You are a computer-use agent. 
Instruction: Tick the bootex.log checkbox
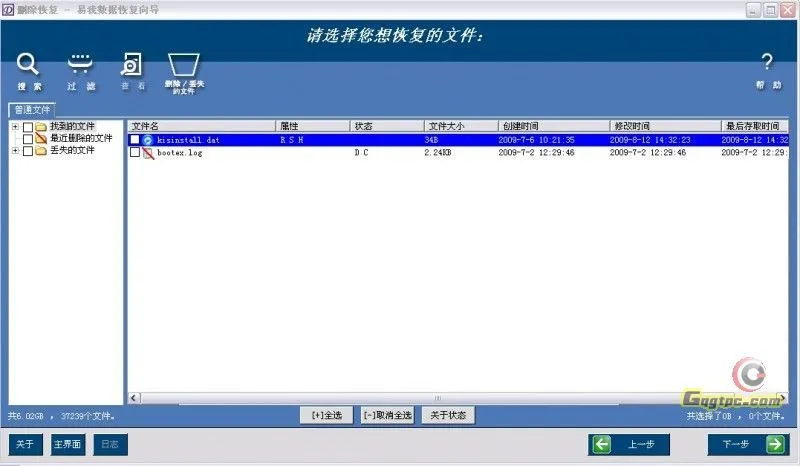click(135, 152)
